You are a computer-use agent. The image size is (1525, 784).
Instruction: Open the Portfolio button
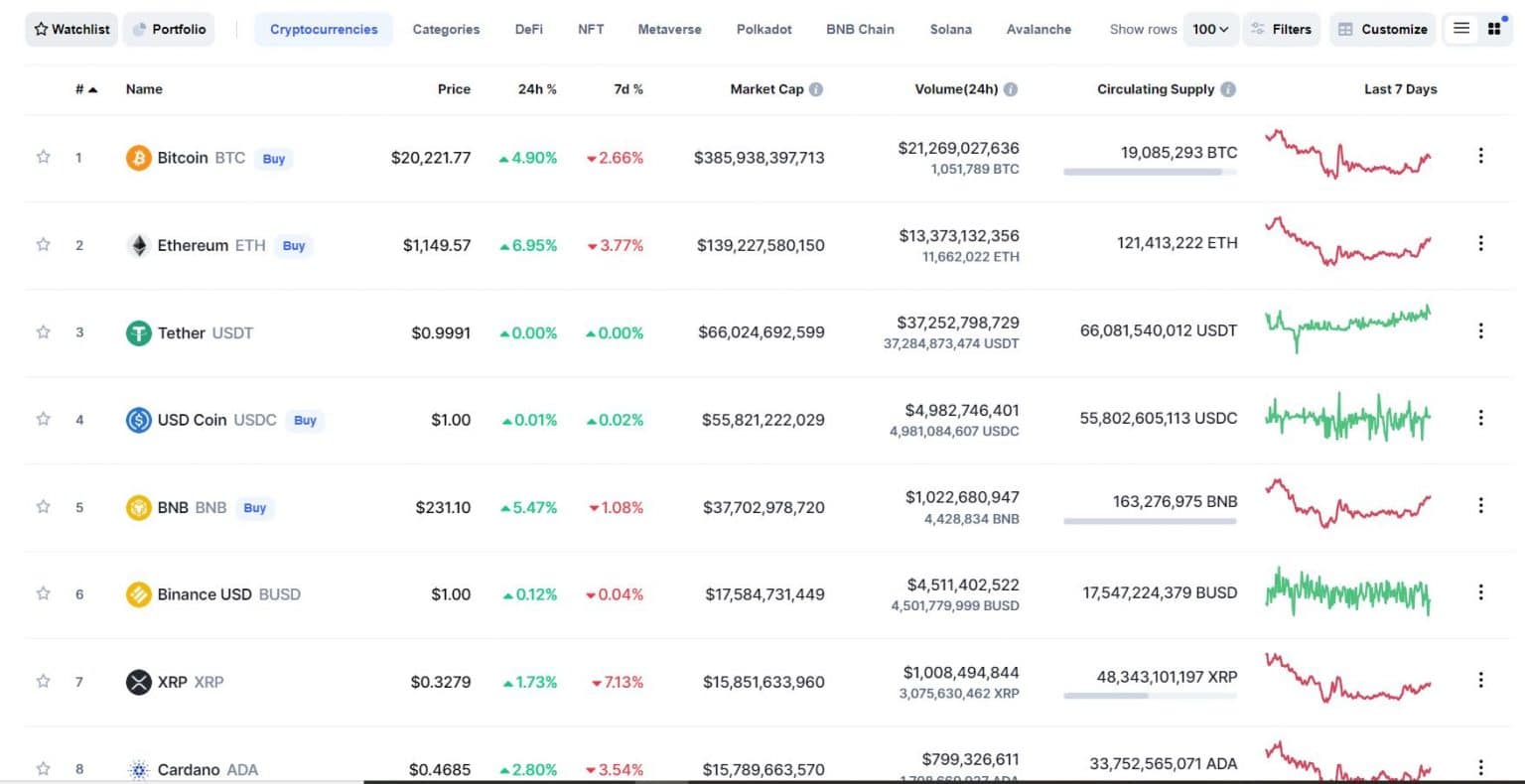(169, 29)
